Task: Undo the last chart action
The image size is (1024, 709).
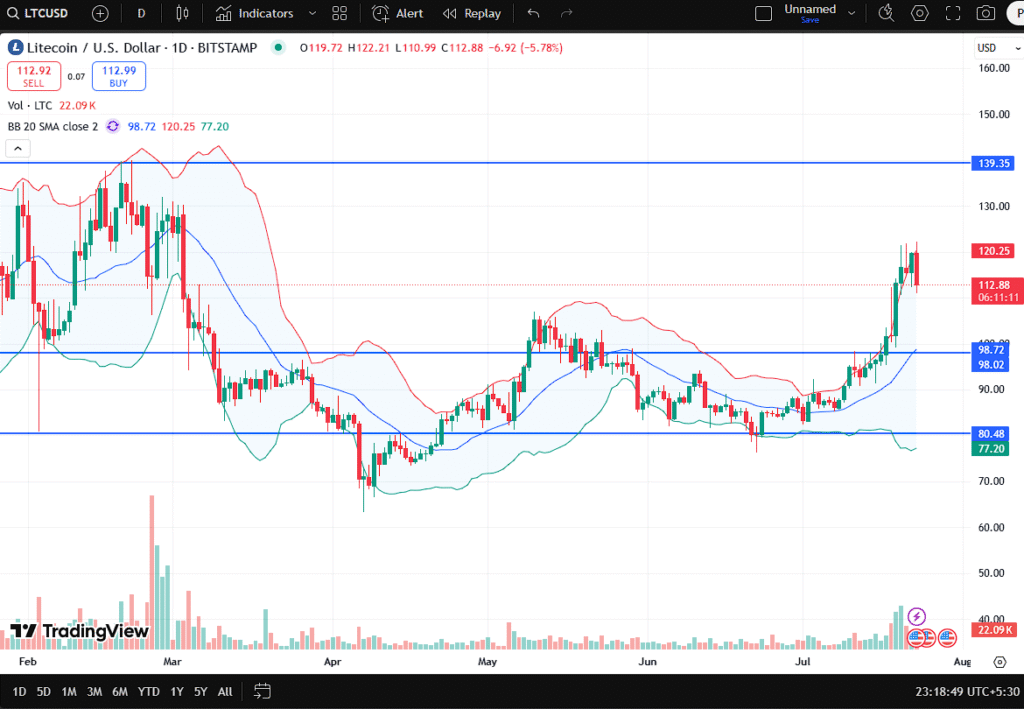Action: 534,13
